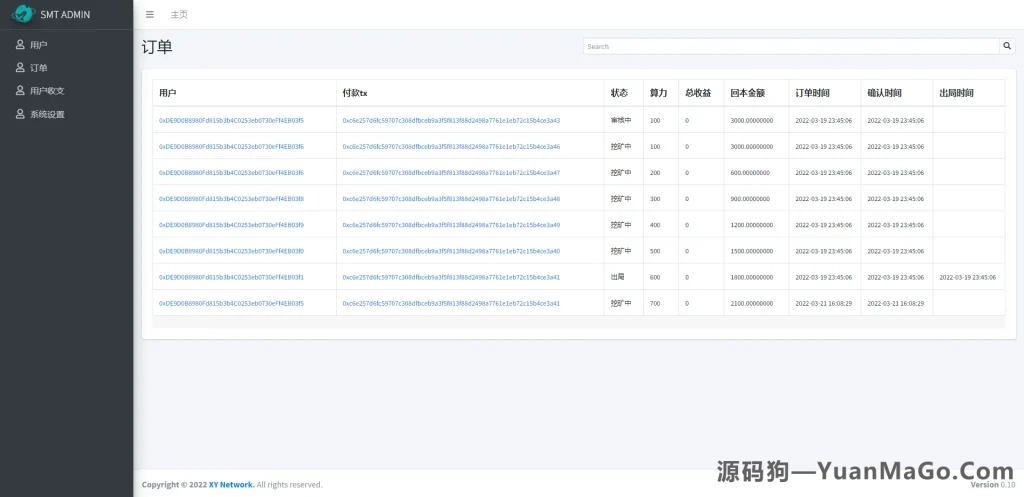Open the 订单 sidebar menu item
The height and width of the screenshot is (497, 1024).
point(67,68)
